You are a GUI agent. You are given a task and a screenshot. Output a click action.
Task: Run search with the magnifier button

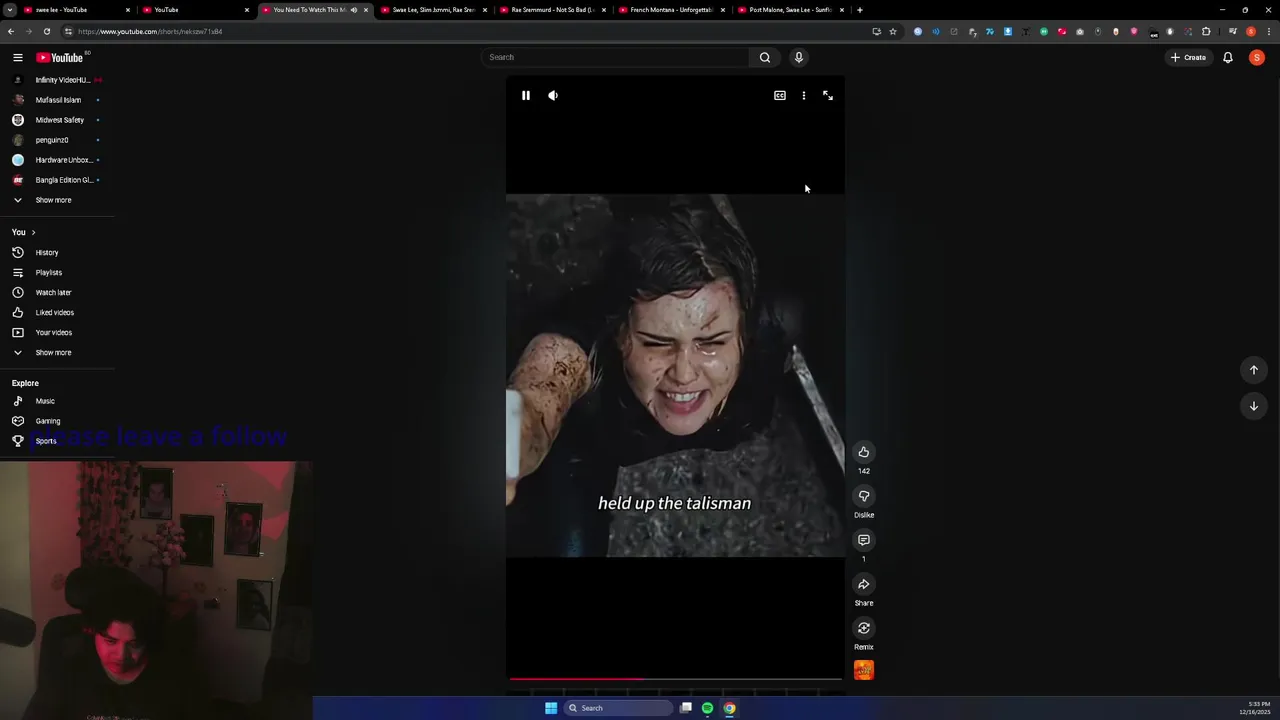tap(765, 57)
